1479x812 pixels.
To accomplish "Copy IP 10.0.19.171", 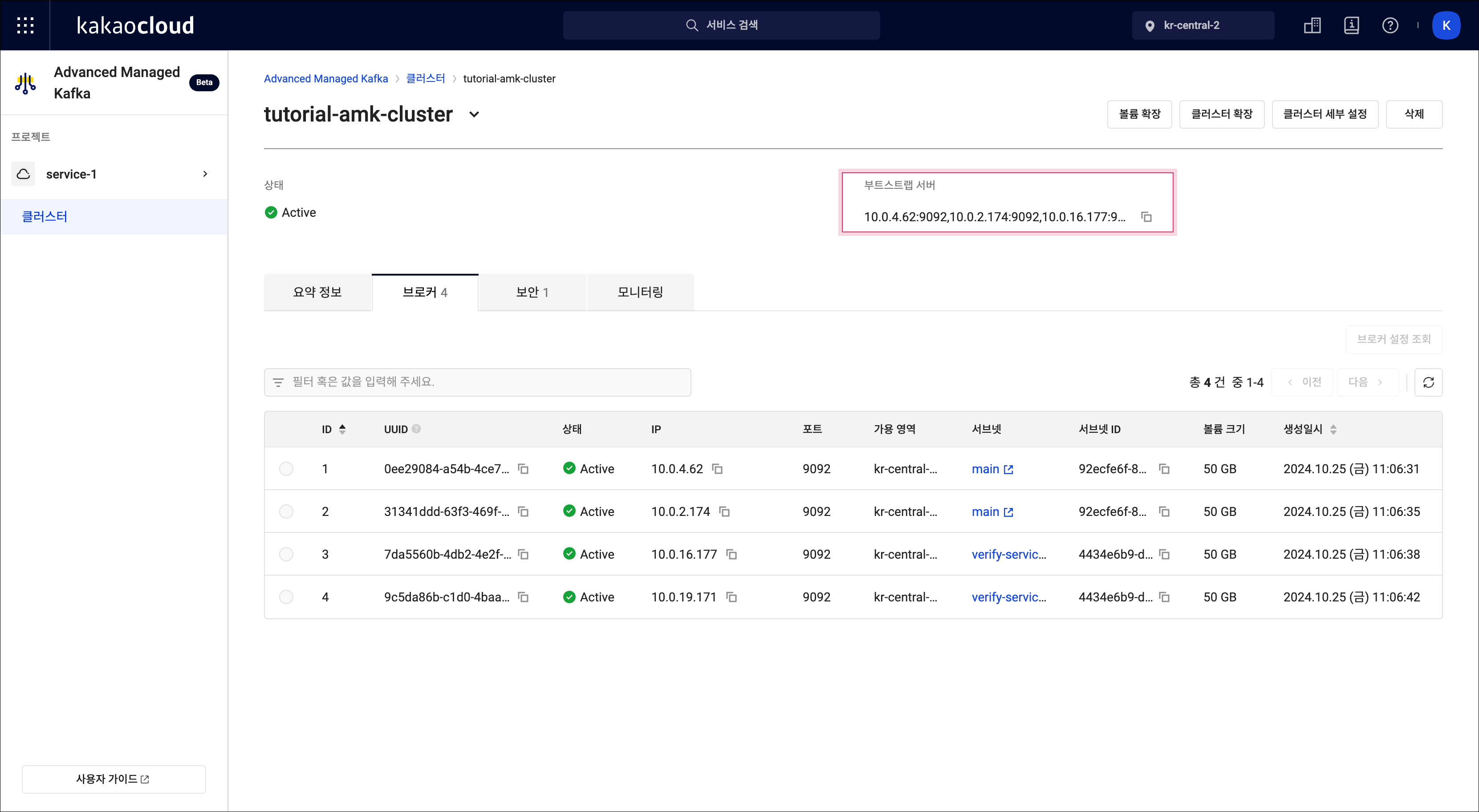I will (x=731, y=597).
